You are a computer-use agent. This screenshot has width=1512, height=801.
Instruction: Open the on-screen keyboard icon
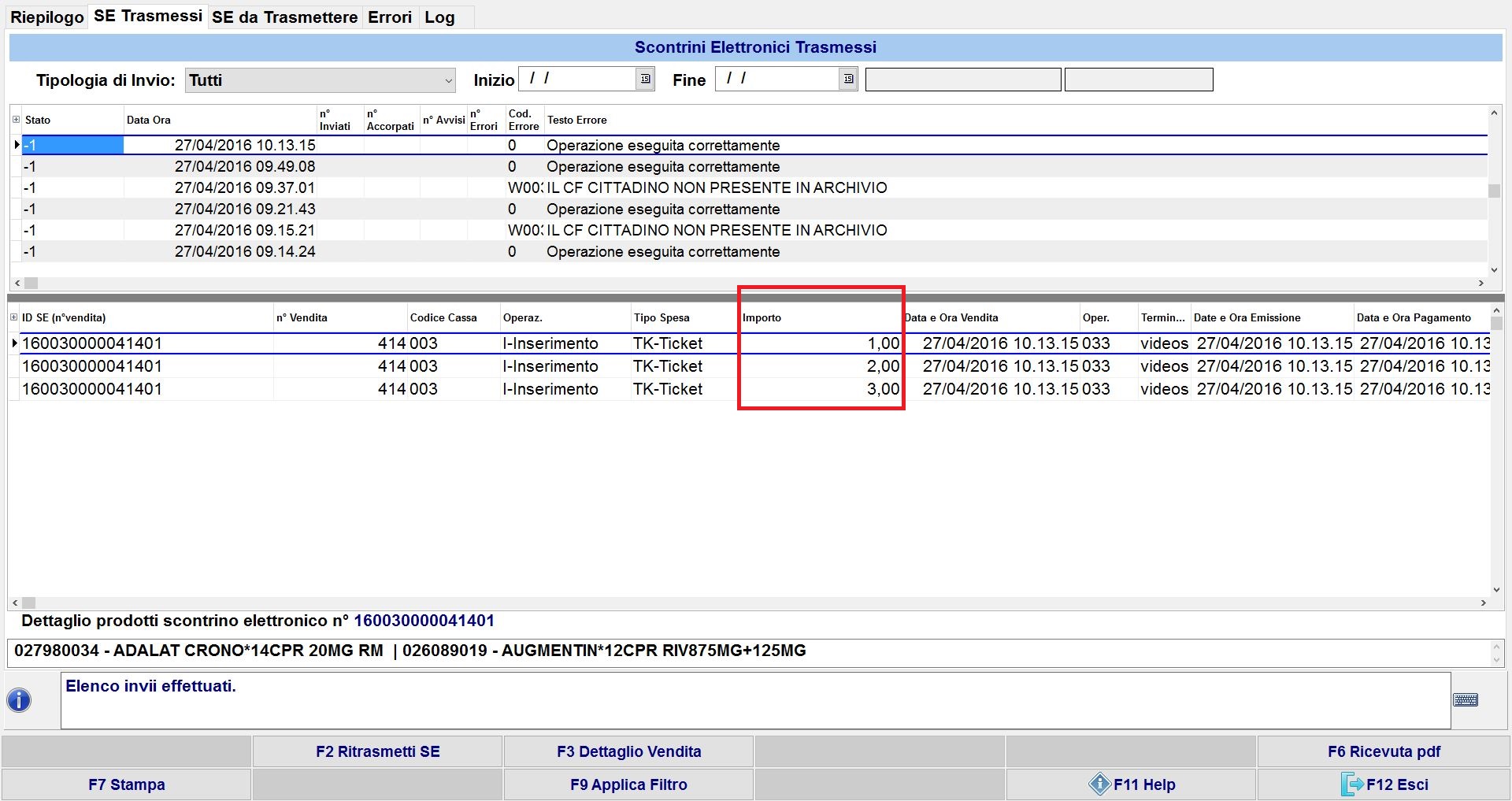point(1465,700)
